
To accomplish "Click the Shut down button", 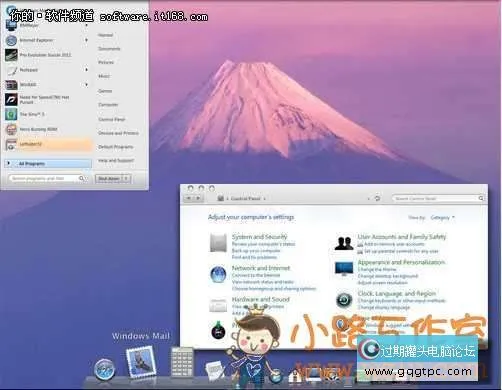I will pyautogui.click(x=109, y=179).
